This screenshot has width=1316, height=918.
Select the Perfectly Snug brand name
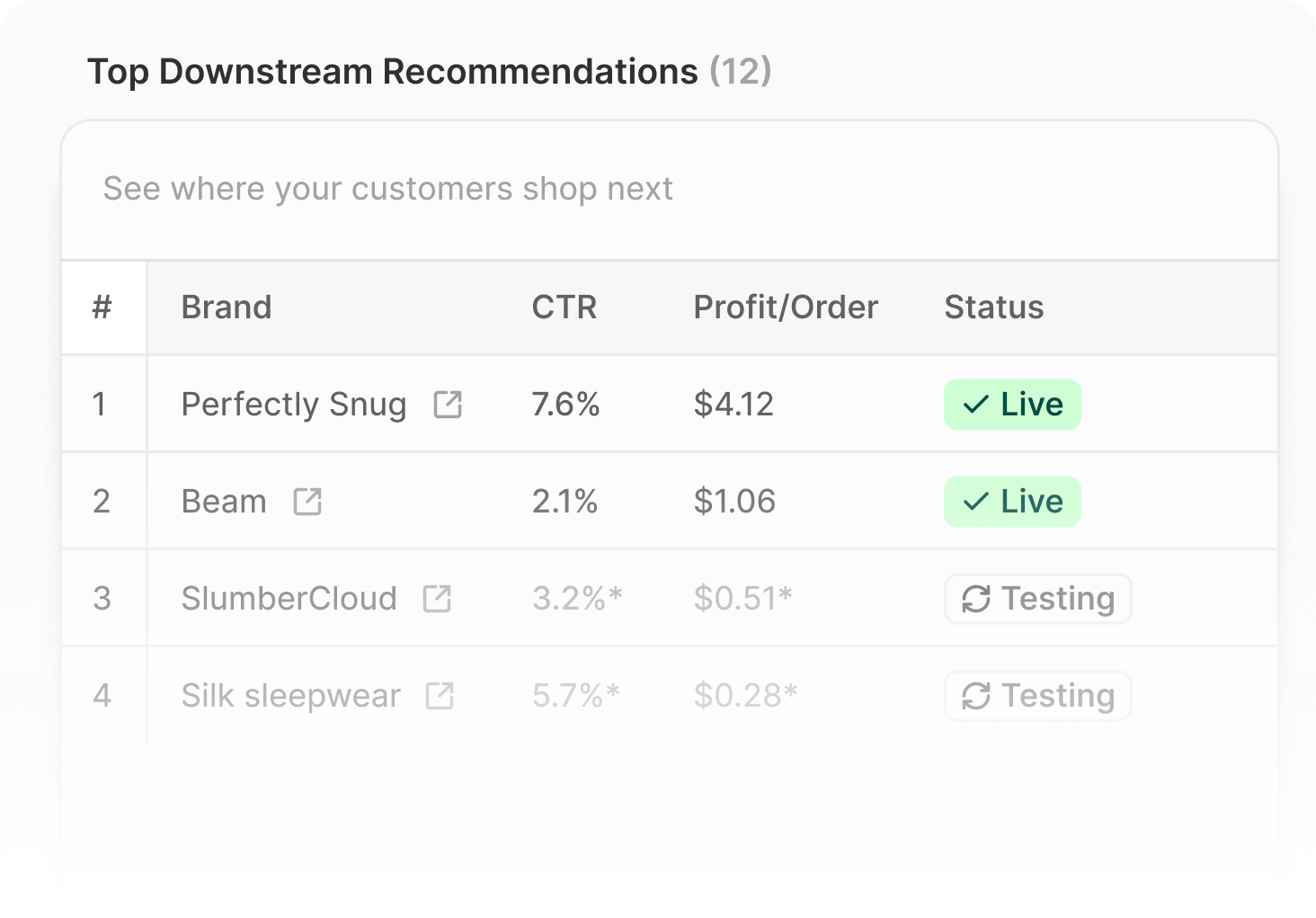click(294, 405)
